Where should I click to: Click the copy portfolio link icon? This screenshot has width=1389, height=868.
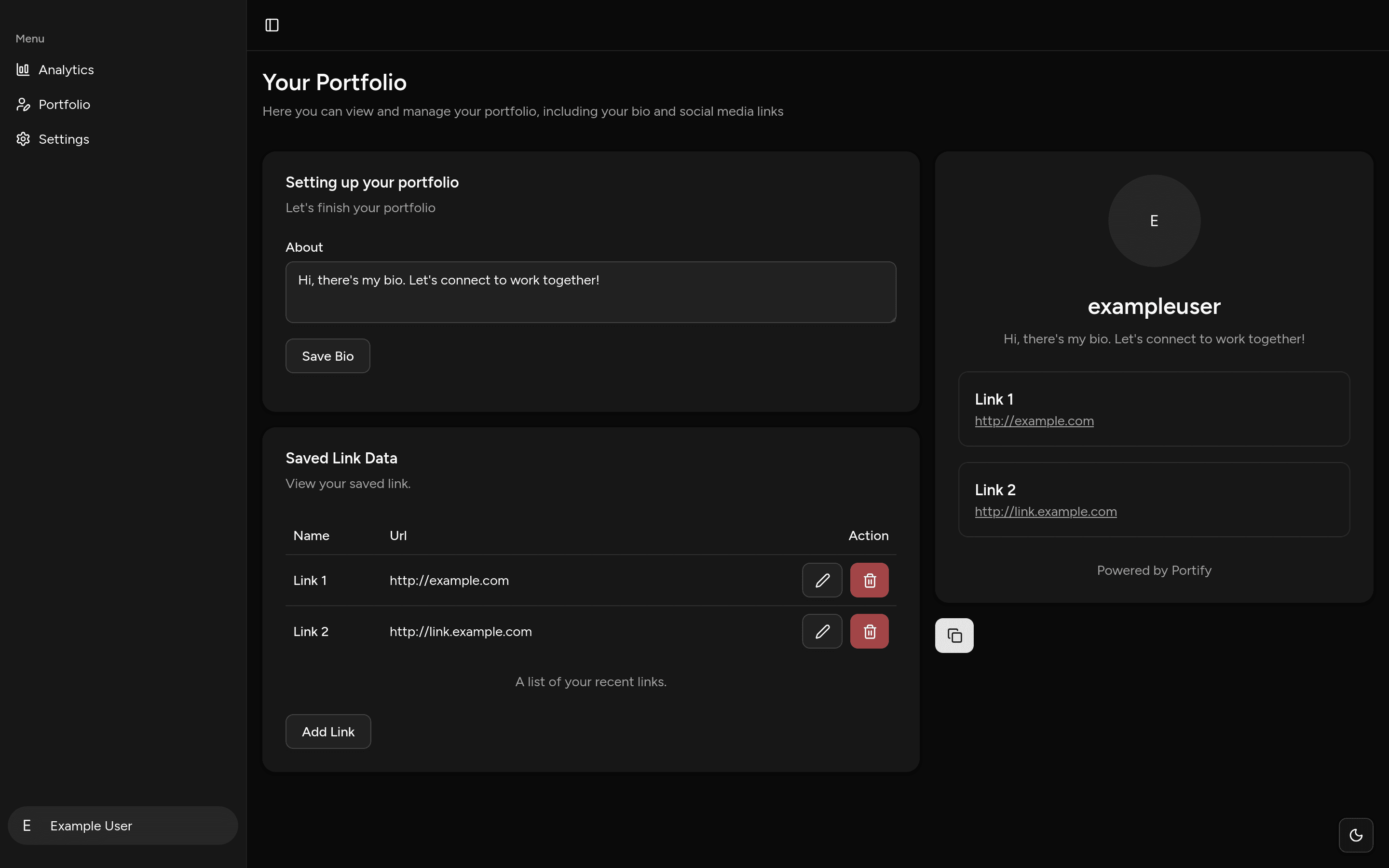[954, 636]
